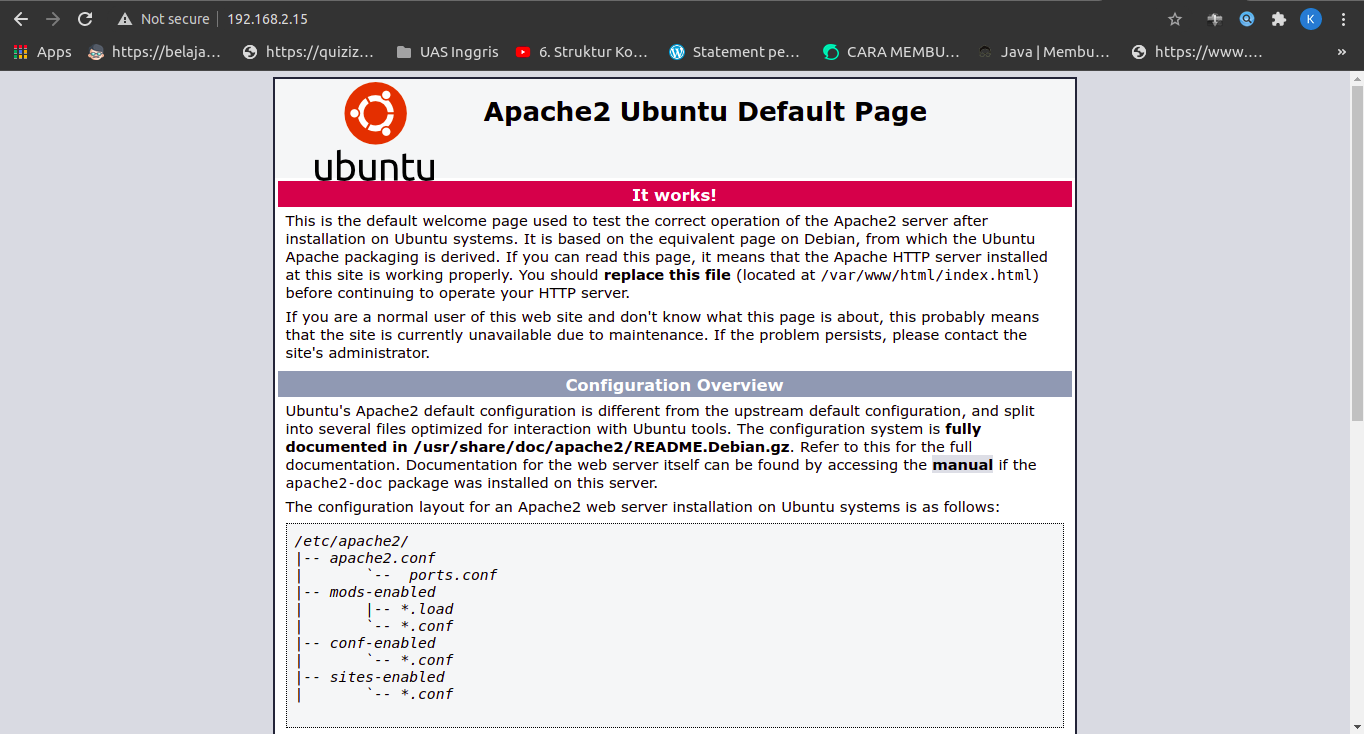Click the Apache2 Ubuntu Default Page heading

click(x=705, y=111)
